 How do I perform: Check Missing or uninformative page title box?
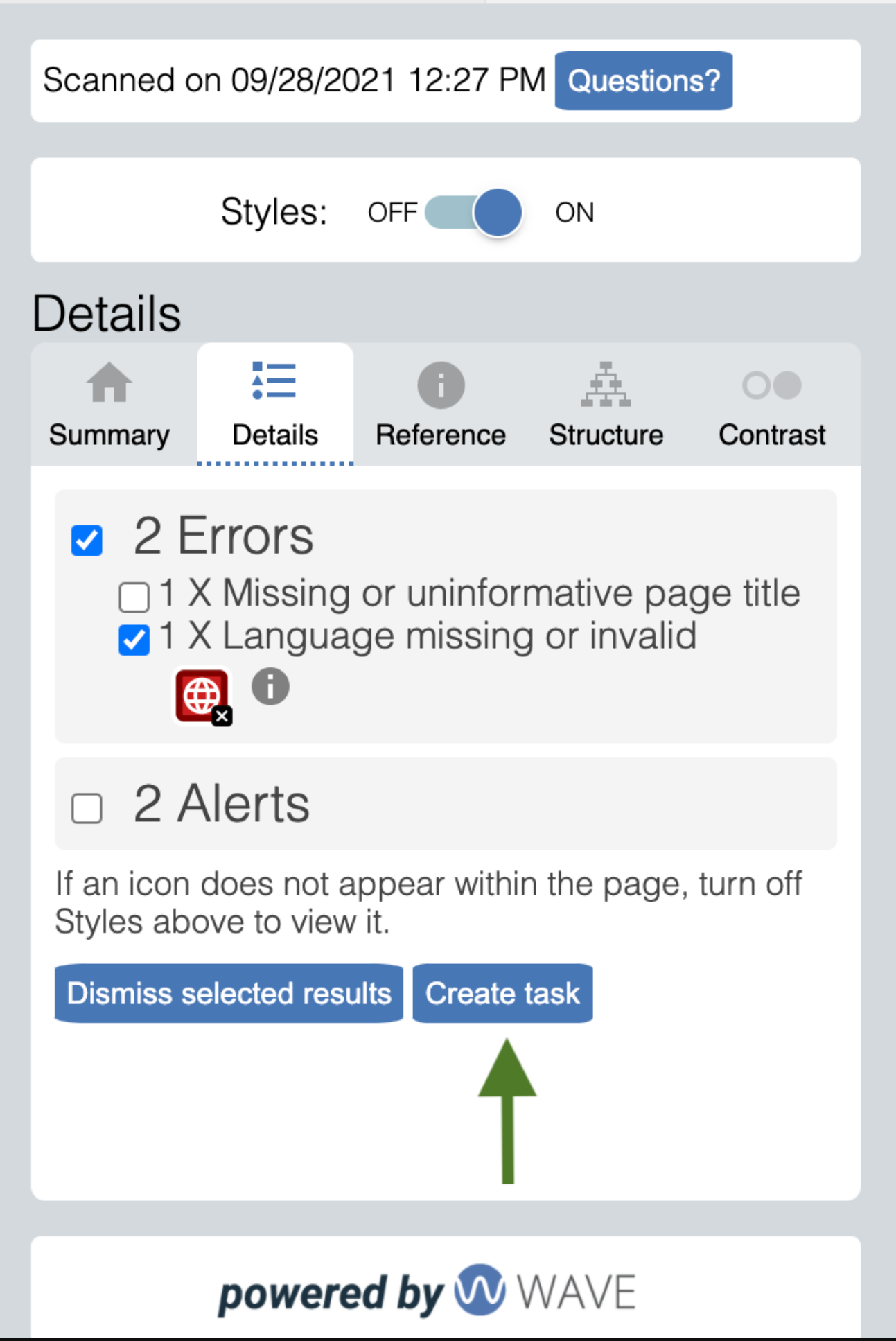[134, 597]
